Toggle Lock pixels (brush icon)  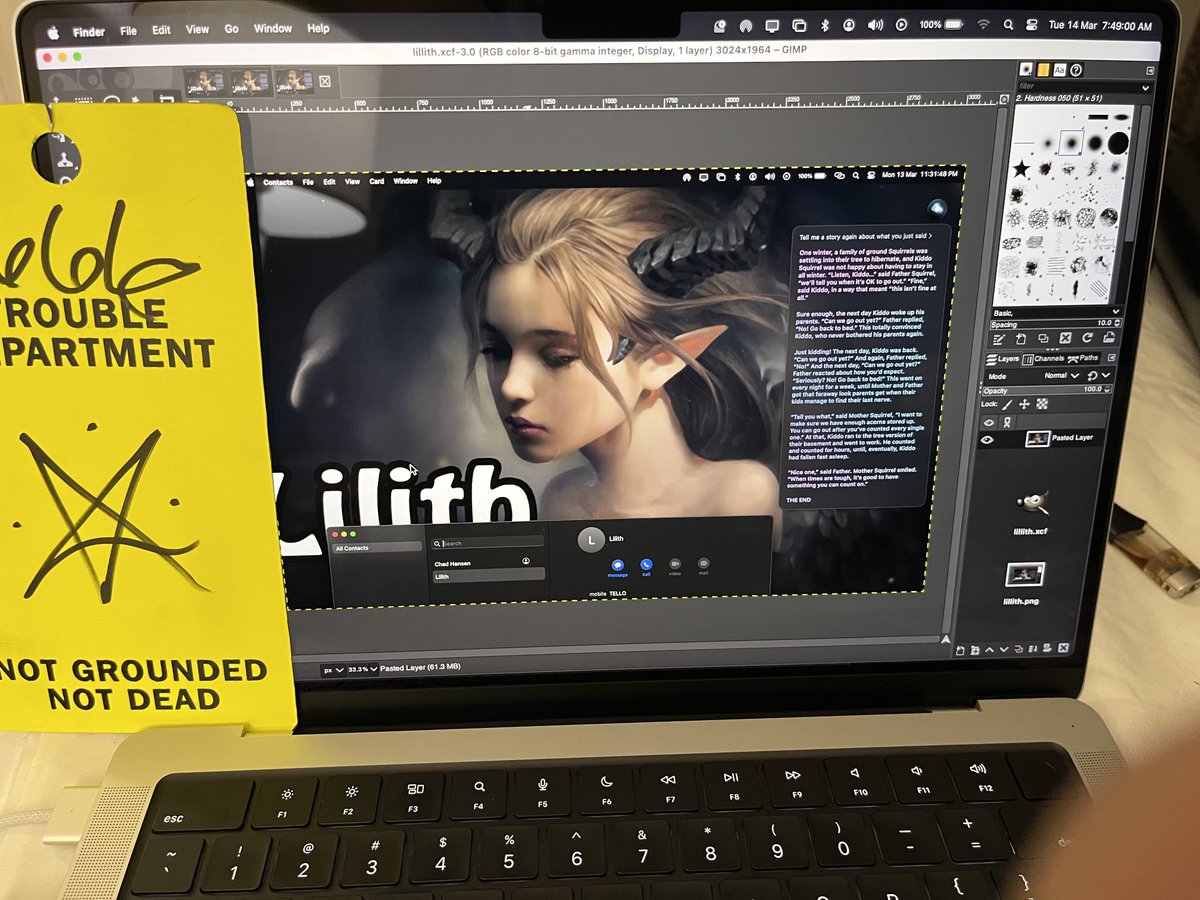[1007, 404]
